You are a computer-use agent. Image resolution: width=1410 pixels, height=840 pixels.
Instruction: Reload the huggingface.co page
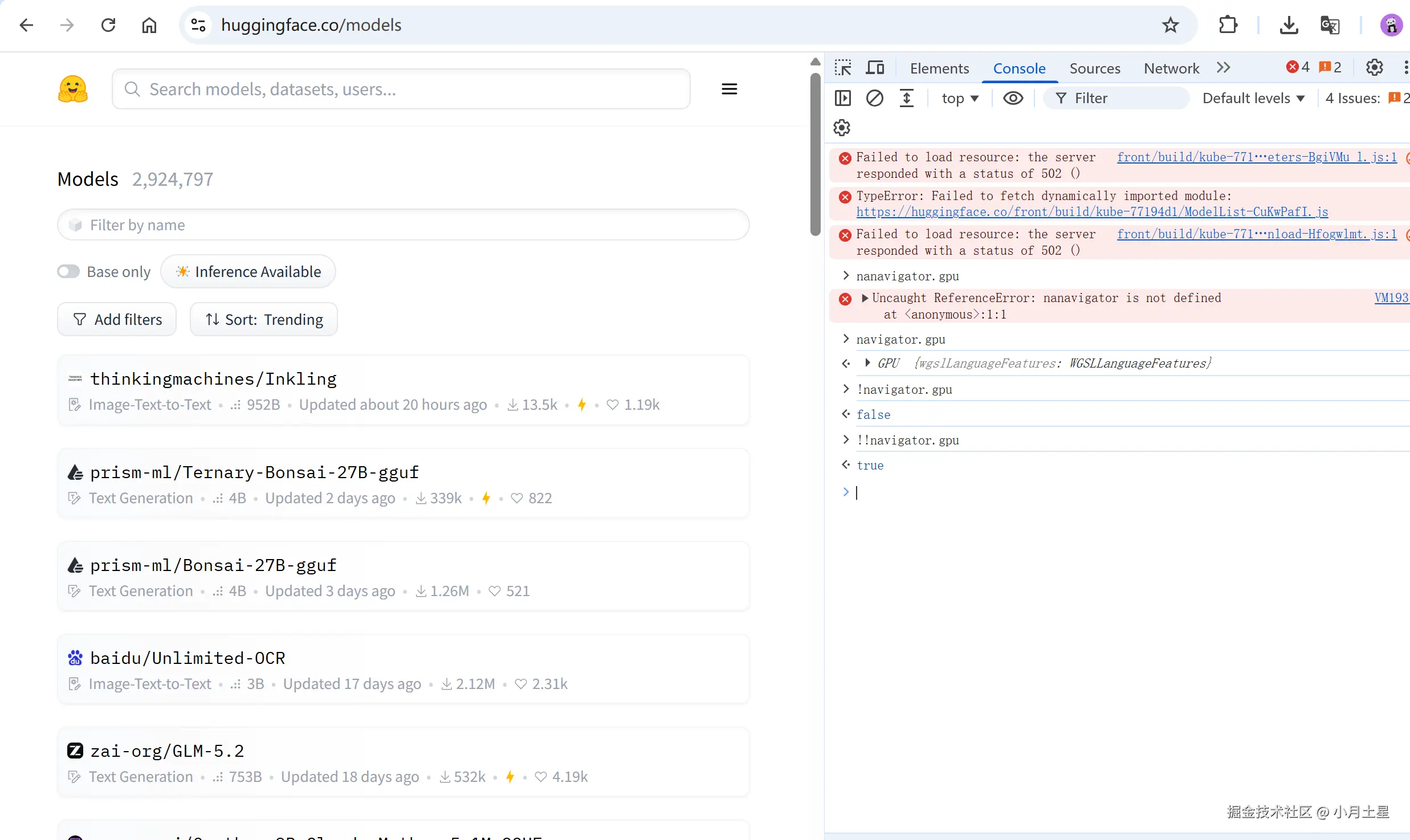108,25
